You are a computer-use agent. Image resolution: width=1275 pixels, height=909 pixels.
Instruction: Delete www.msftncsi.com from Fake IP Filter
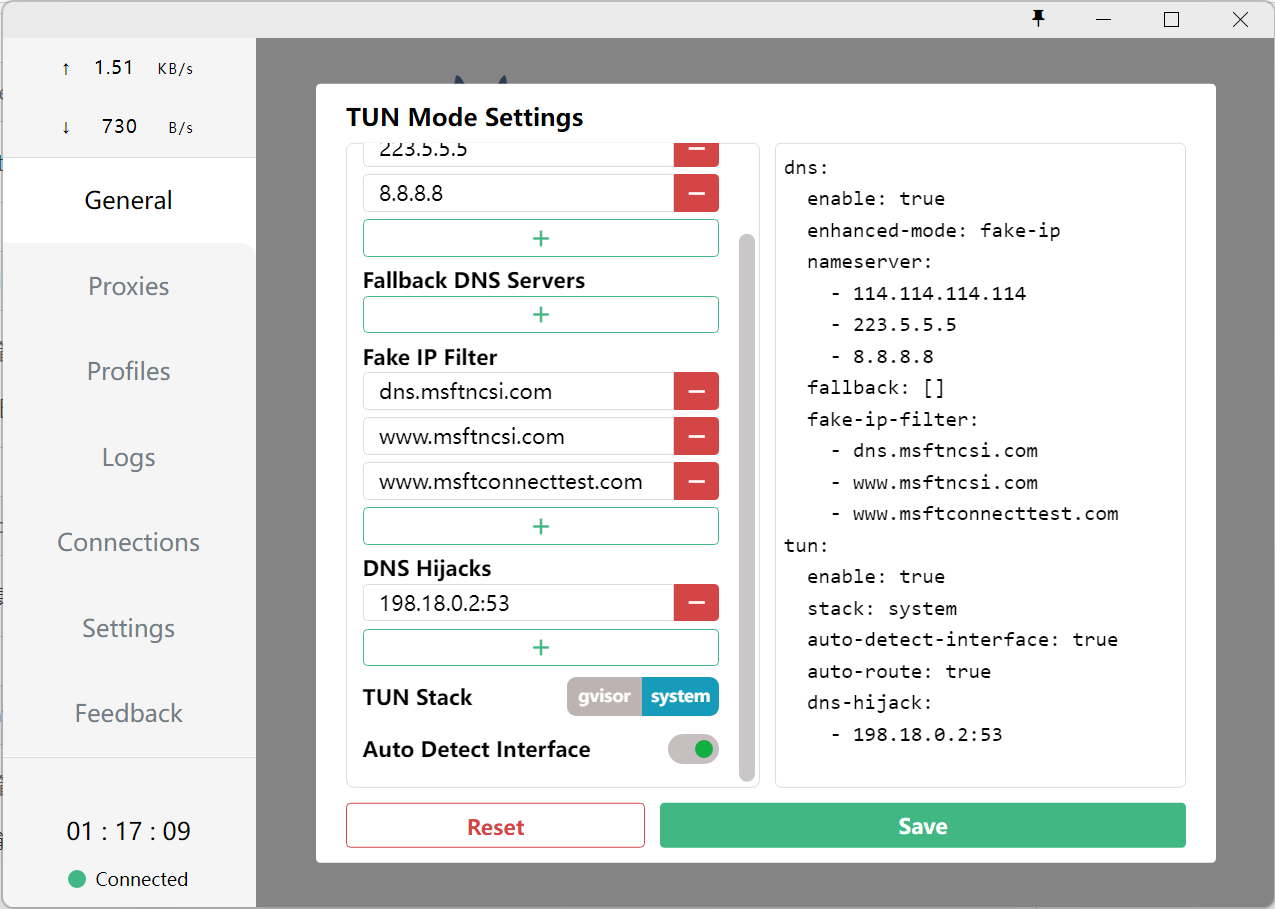point(696,436)
